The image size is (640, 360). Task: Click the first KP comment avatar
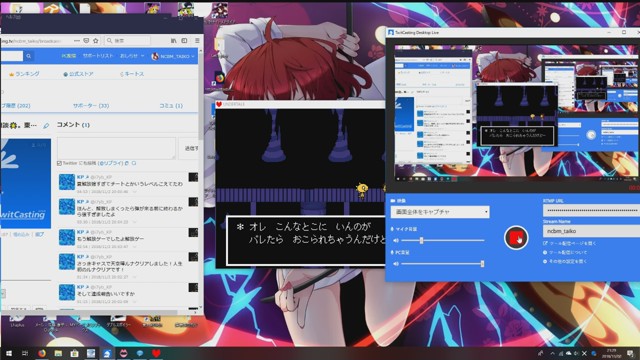coord(67,182)
